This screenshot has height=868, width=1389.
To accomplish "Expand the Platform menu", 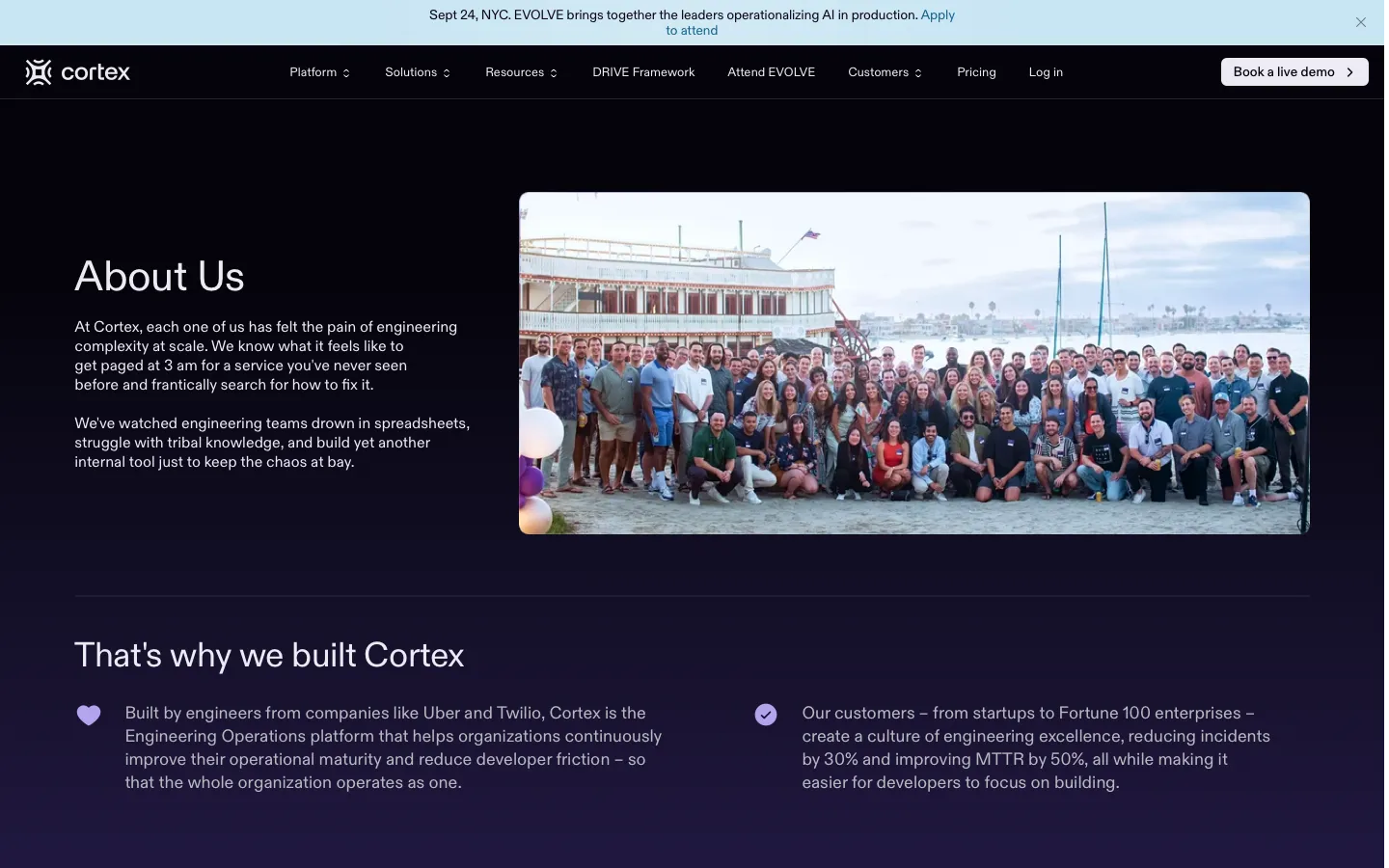I will (319, 72).
